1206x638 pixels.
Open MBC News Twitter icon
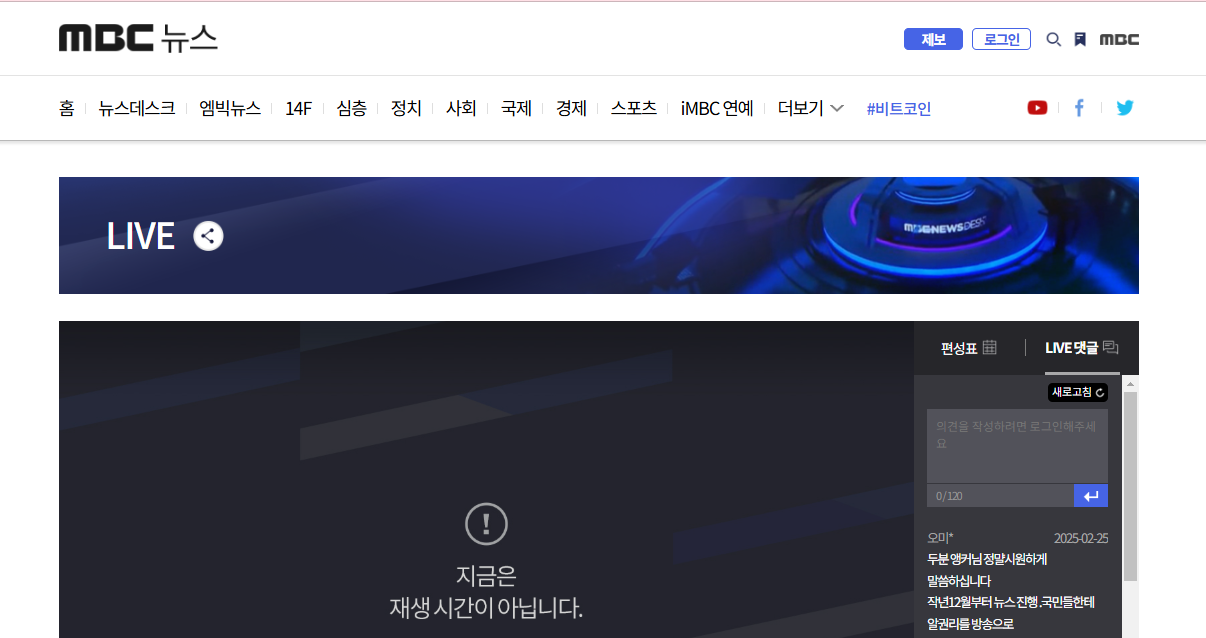point(1125,107)
